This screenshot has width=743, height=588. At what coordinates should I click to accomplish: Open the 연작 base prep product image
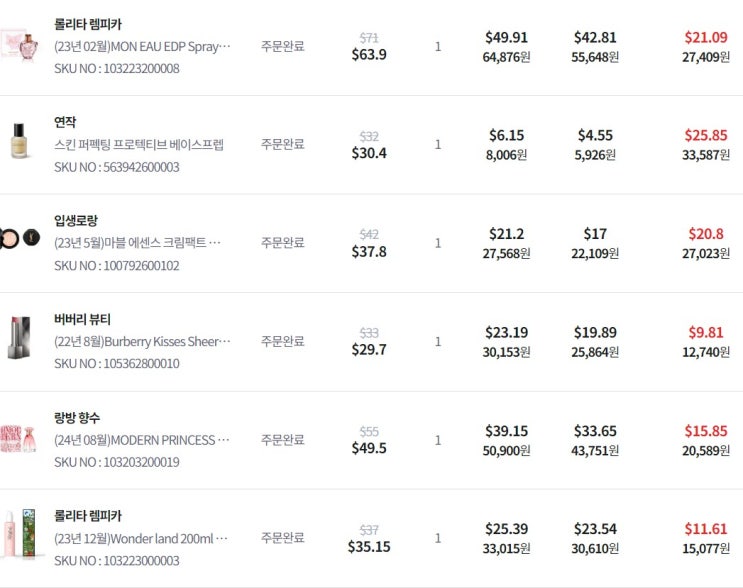pyautogui.click(x=17, y=144)
